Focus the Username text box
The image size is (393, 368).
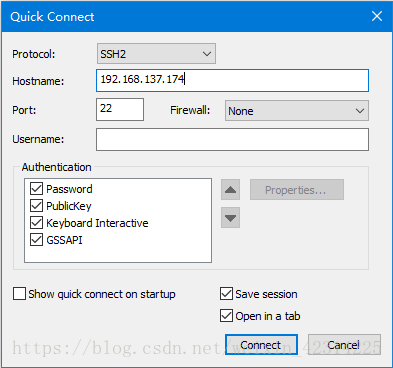tap(232, 139)
